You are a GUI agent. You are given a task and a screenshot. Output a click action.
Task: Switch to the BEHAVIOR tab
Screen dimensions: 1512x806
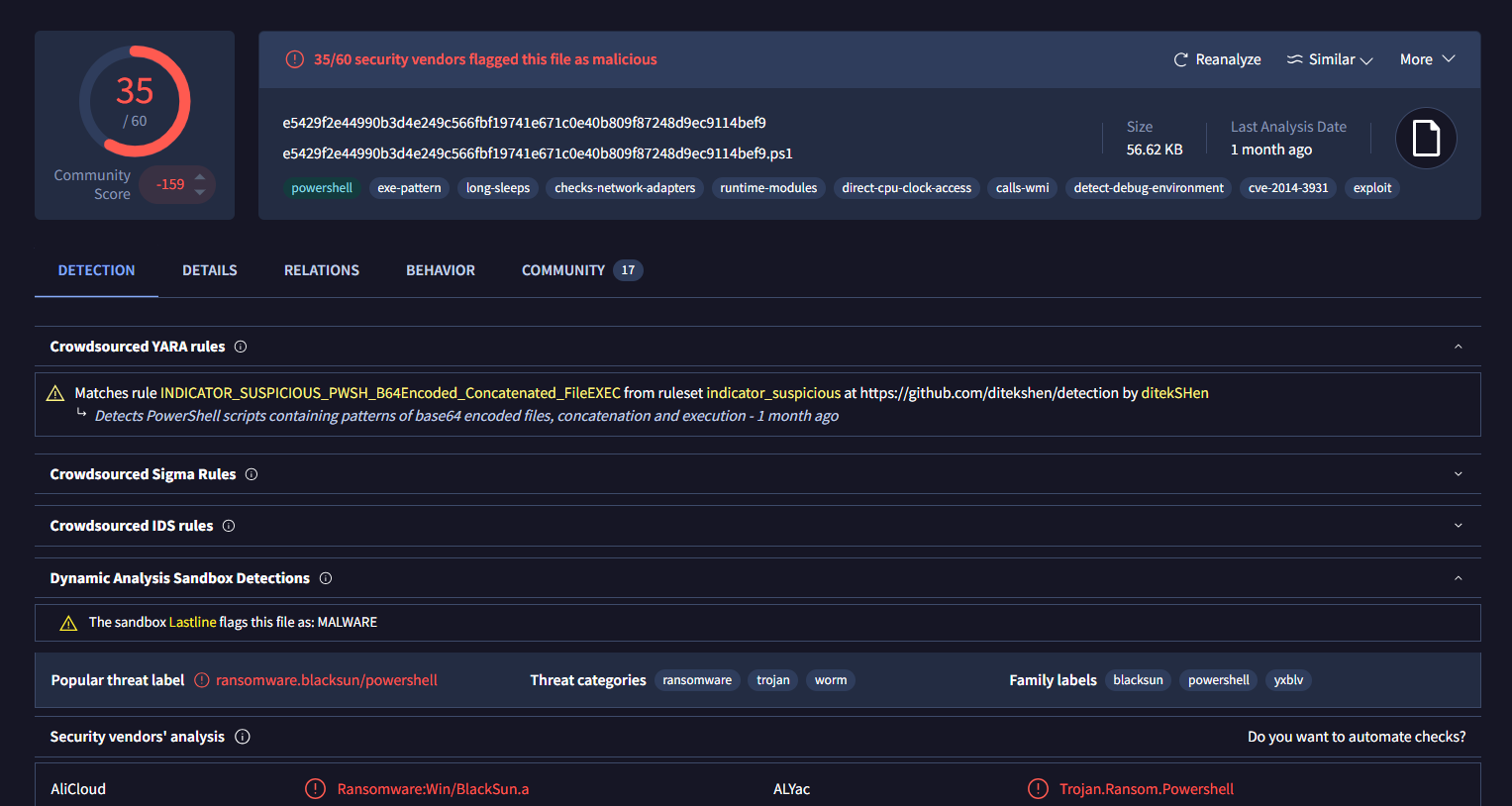pyautogui.click(x=440, y=270)
